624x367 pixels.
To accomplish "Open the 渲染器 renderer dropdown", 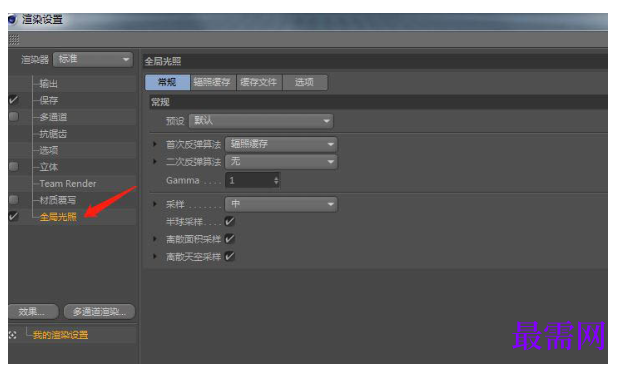I will click(93, 60).
